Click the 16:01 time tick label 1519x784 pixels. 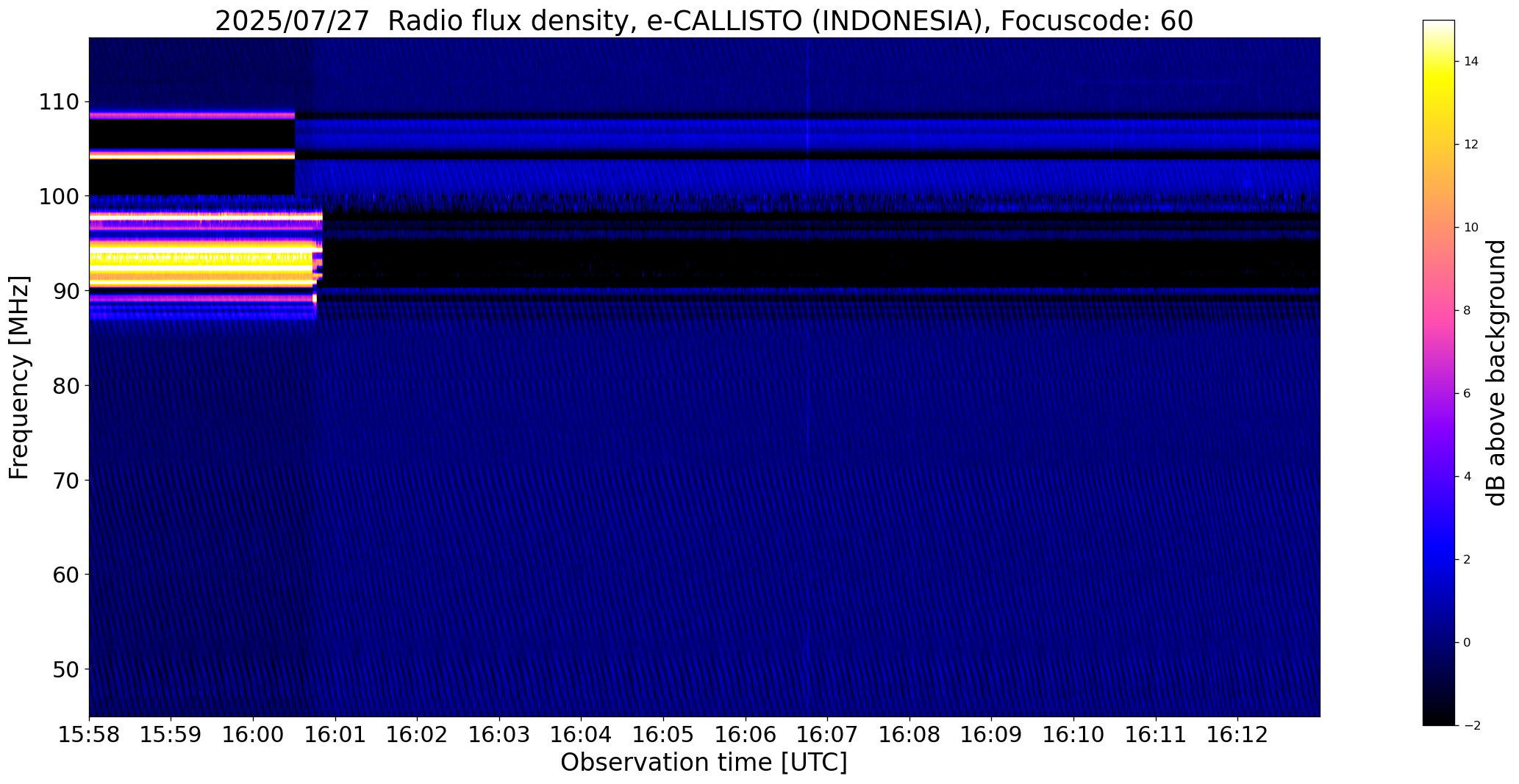click(x=335, y=734)
